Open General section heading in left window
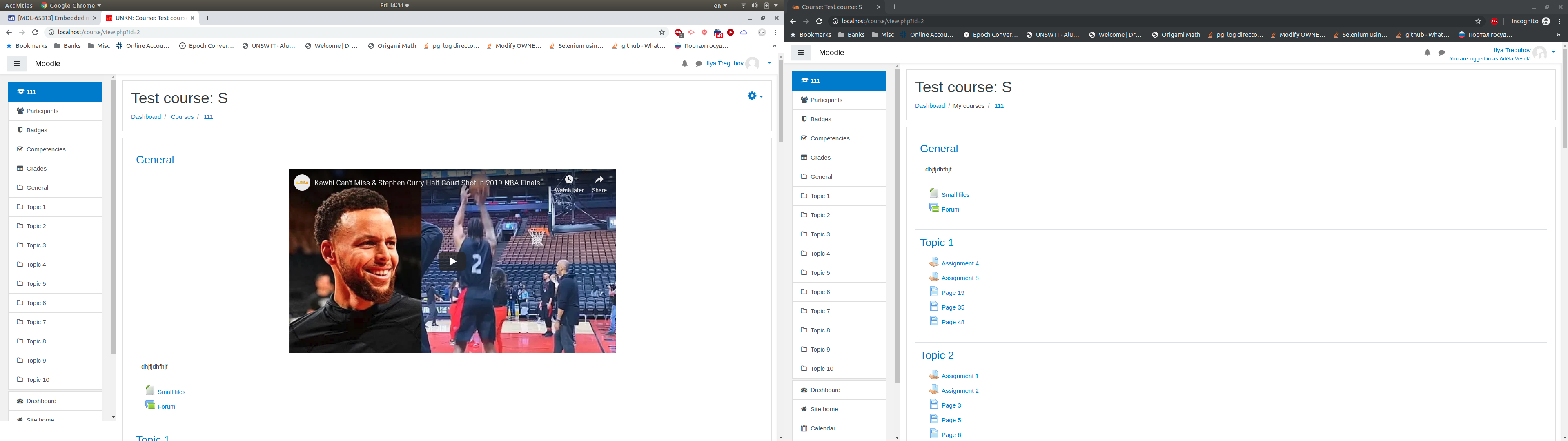Image resolution: width=1568 pixels, height=441 pixels. pos(155,160)
